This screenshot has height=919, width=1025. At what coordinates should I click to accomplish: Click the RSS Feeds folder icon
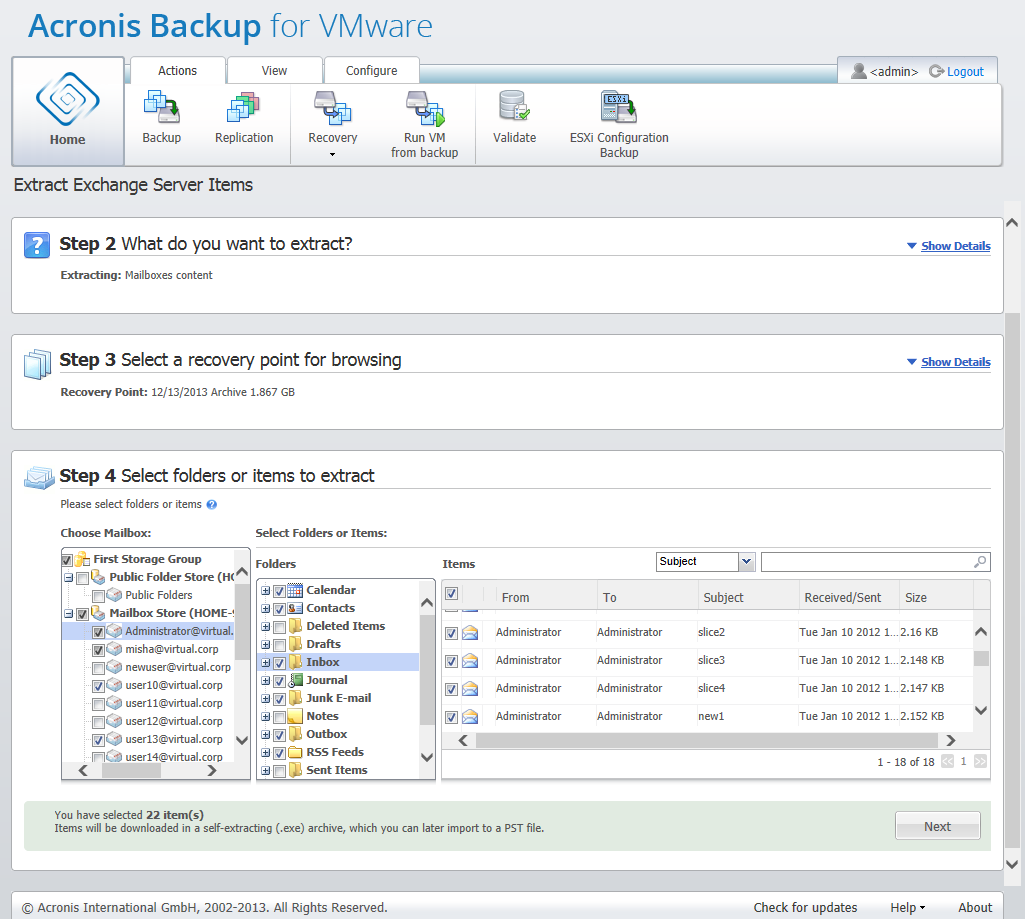click(295, 752)
